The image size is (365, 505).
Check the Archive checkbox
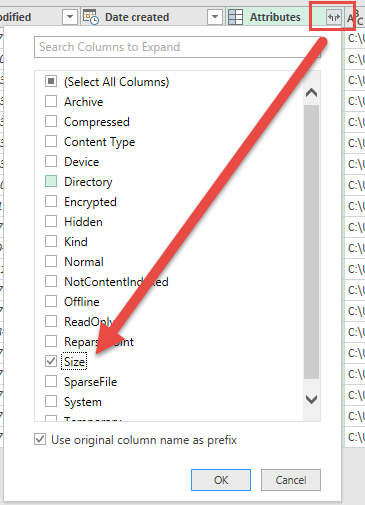coord(51,101)
